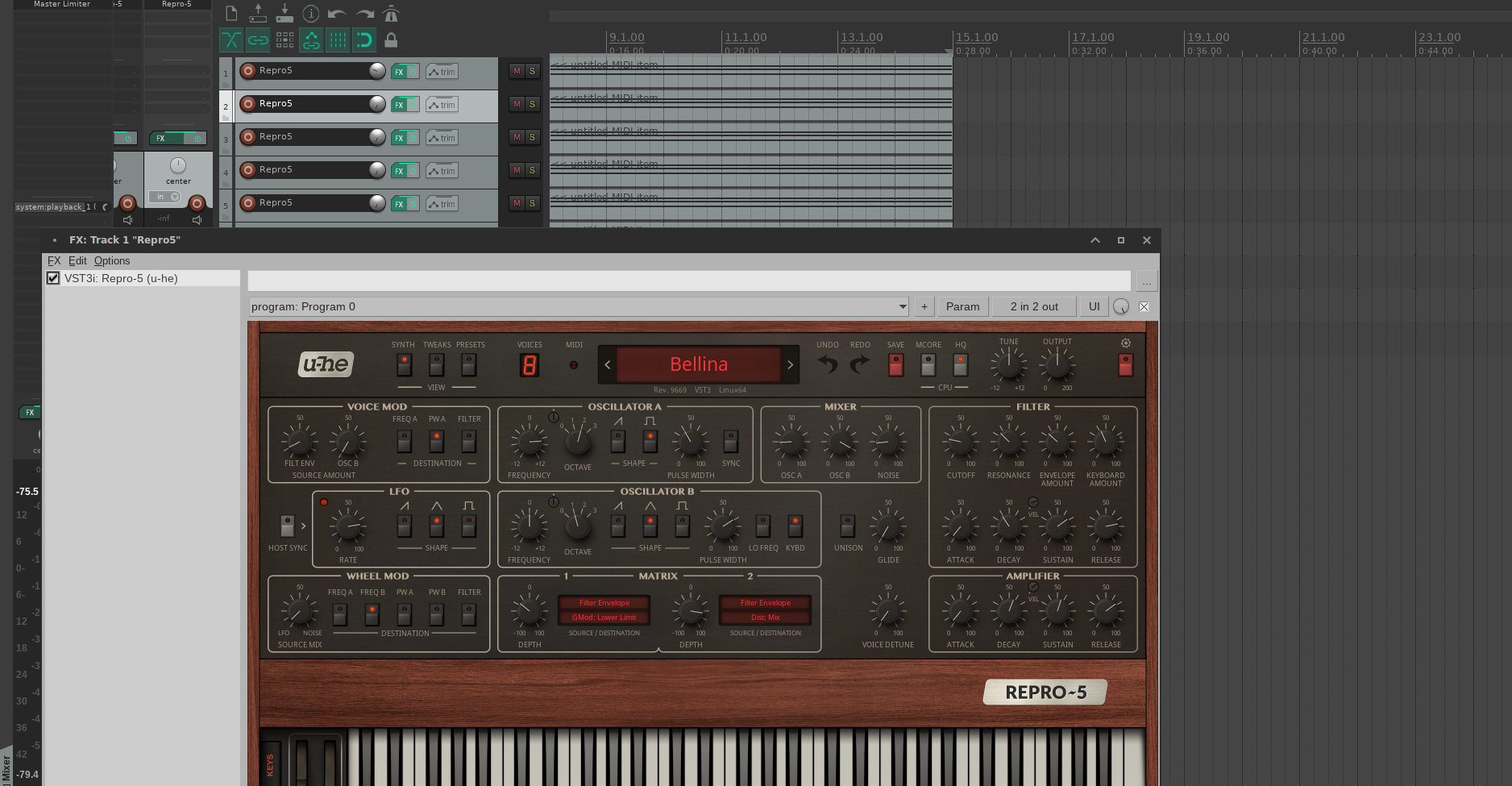The width and height of the screenshot is (1512, 786).
Task: Click the red SAVE preset button
Action: [x=895, y=365]
